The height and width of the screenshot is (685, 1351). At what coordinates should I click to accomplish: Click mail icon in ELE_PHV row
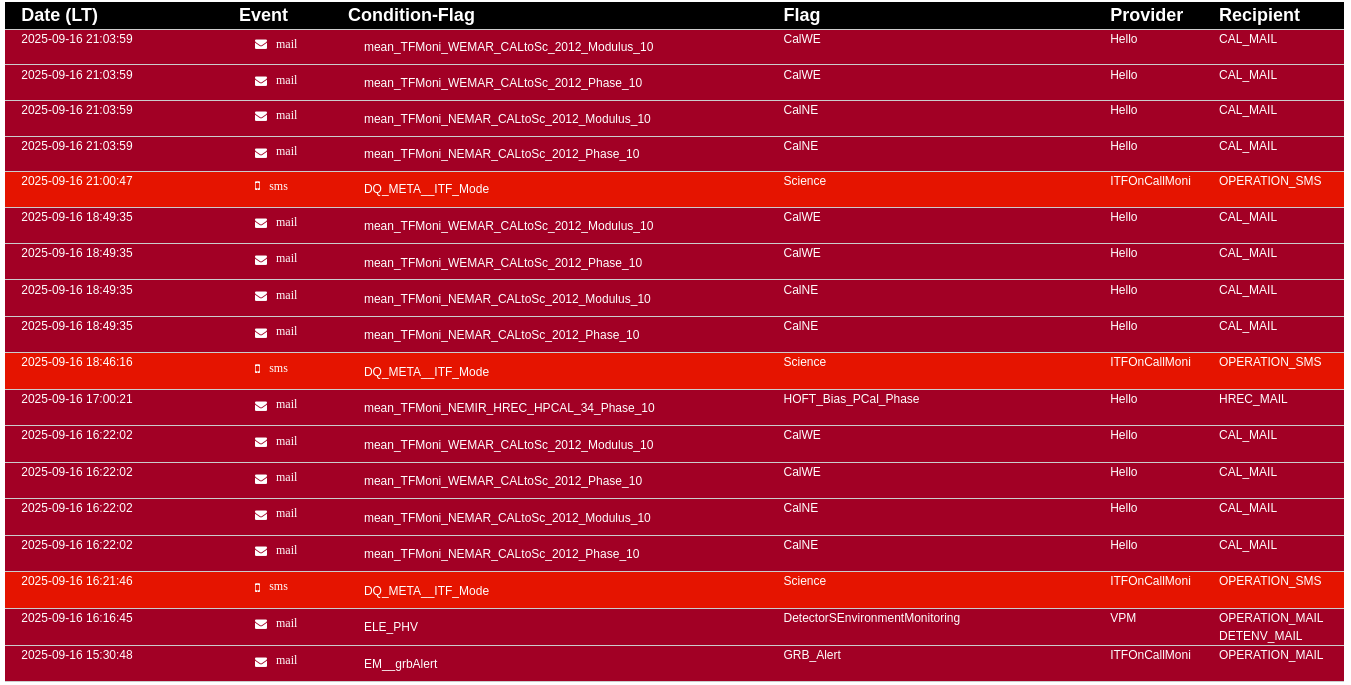(x=261, y=624)
